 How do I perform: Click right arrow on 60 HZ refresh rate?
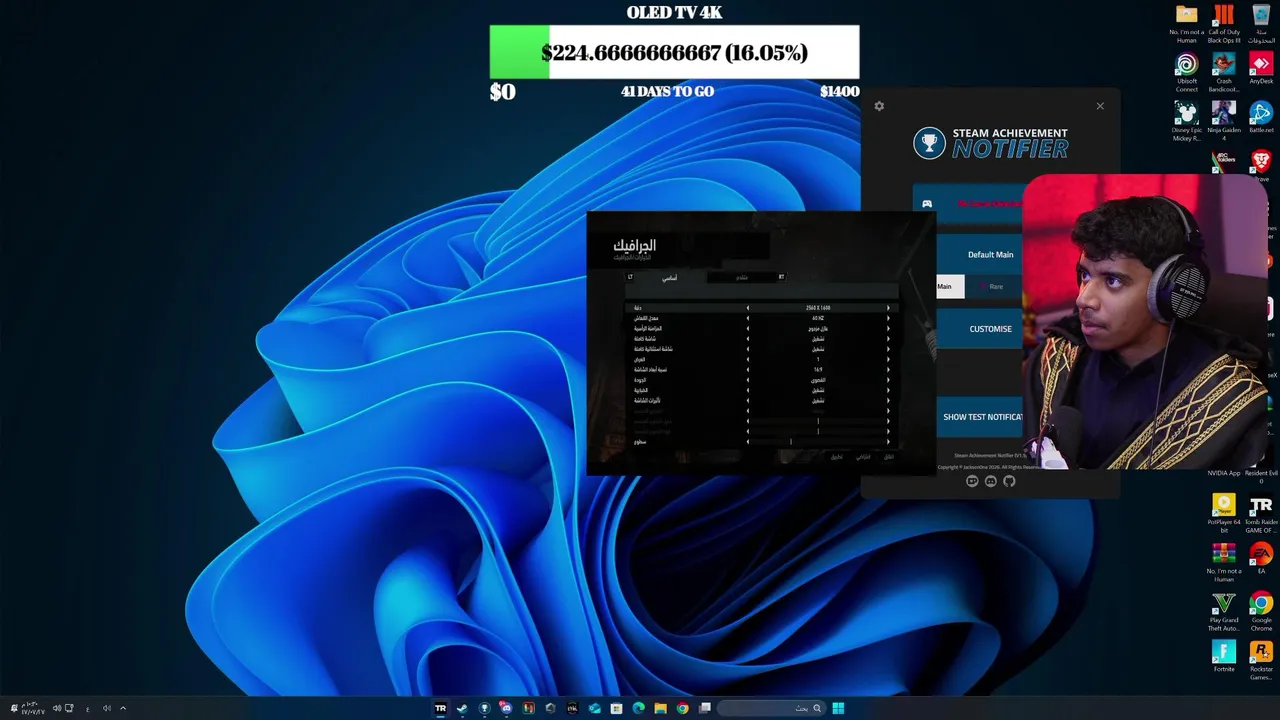click(887, 318)
